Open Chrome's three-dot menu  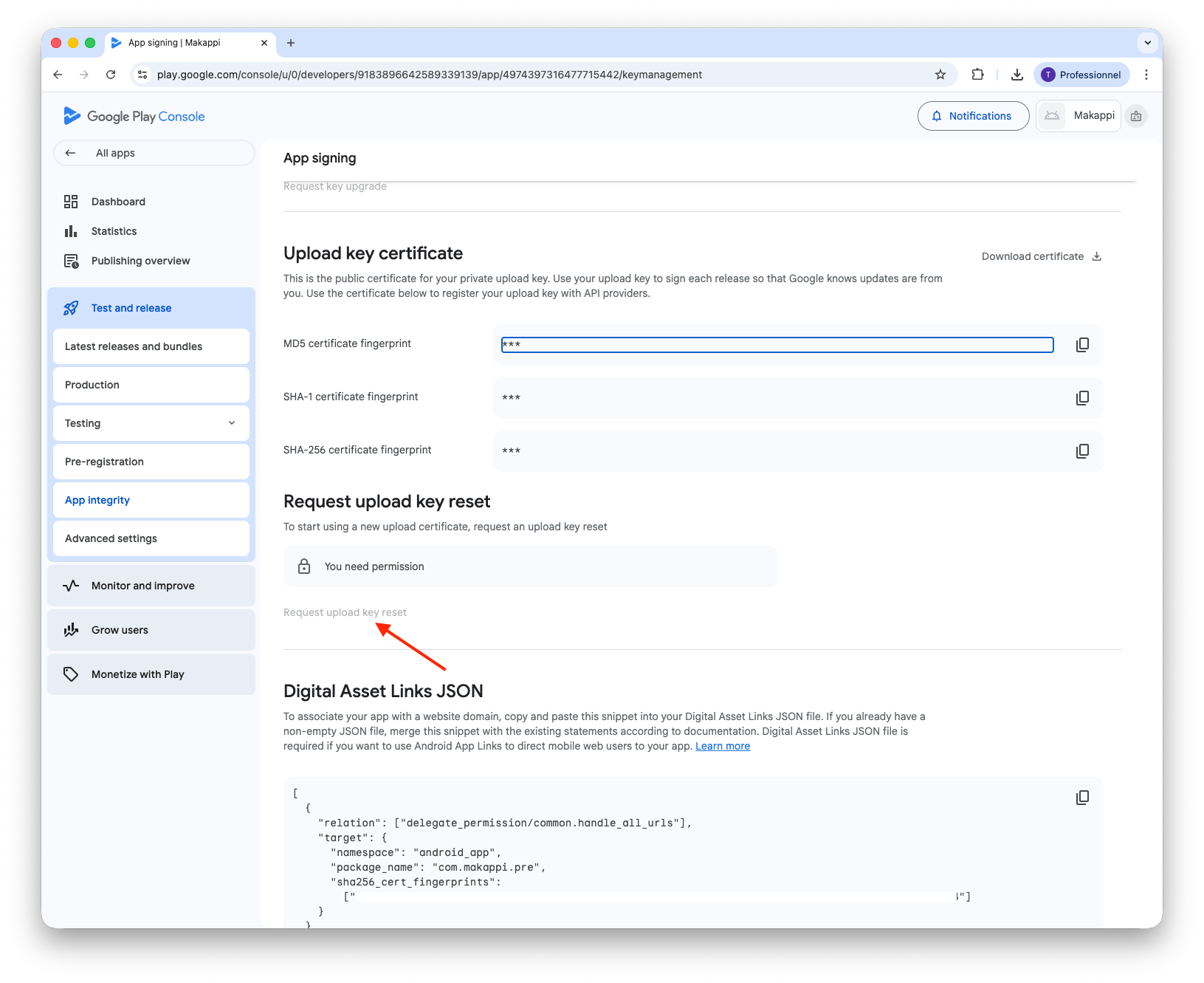(1146, 75)
